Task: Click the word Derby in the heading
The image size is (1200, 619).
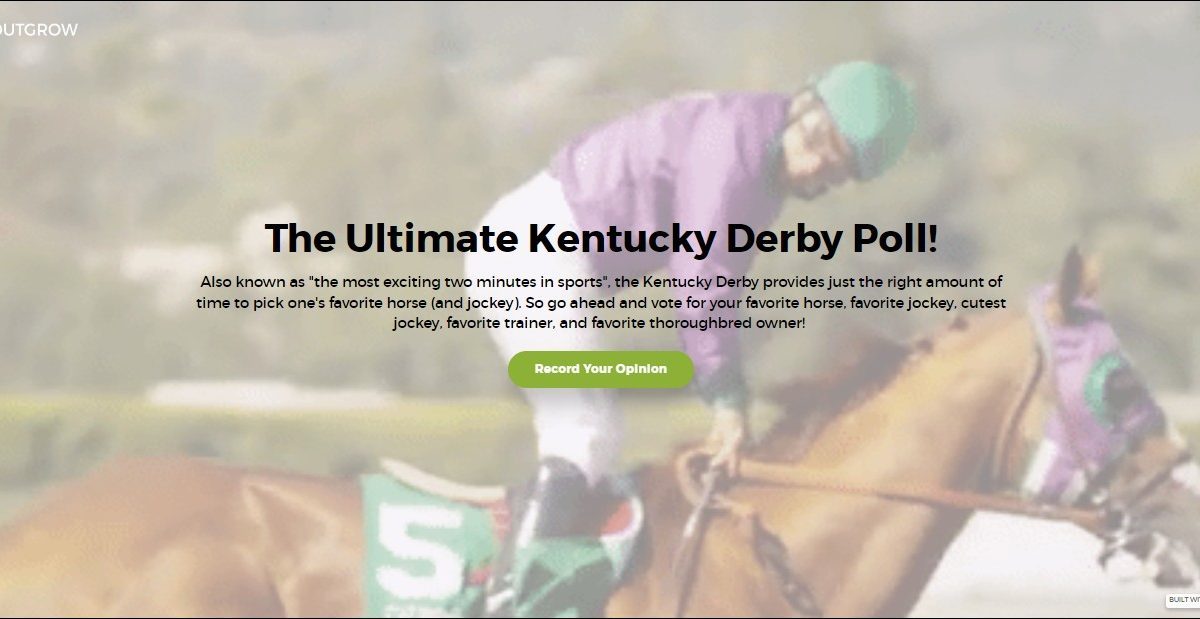Action: click(765, 239)
